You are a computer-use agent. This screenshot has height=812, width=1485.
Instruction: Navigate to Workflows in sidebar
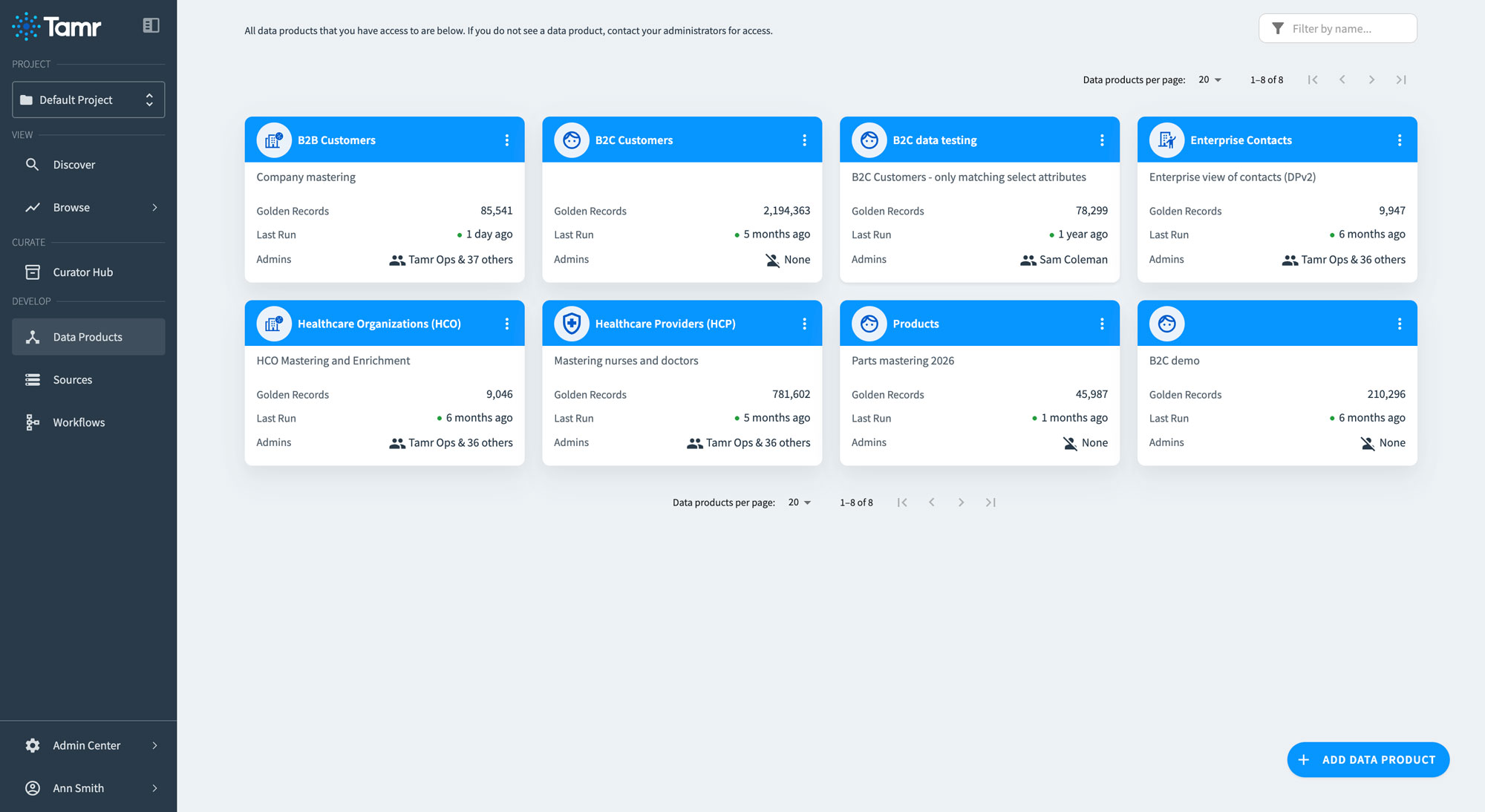pyautogui.click(x=79, y=422)
